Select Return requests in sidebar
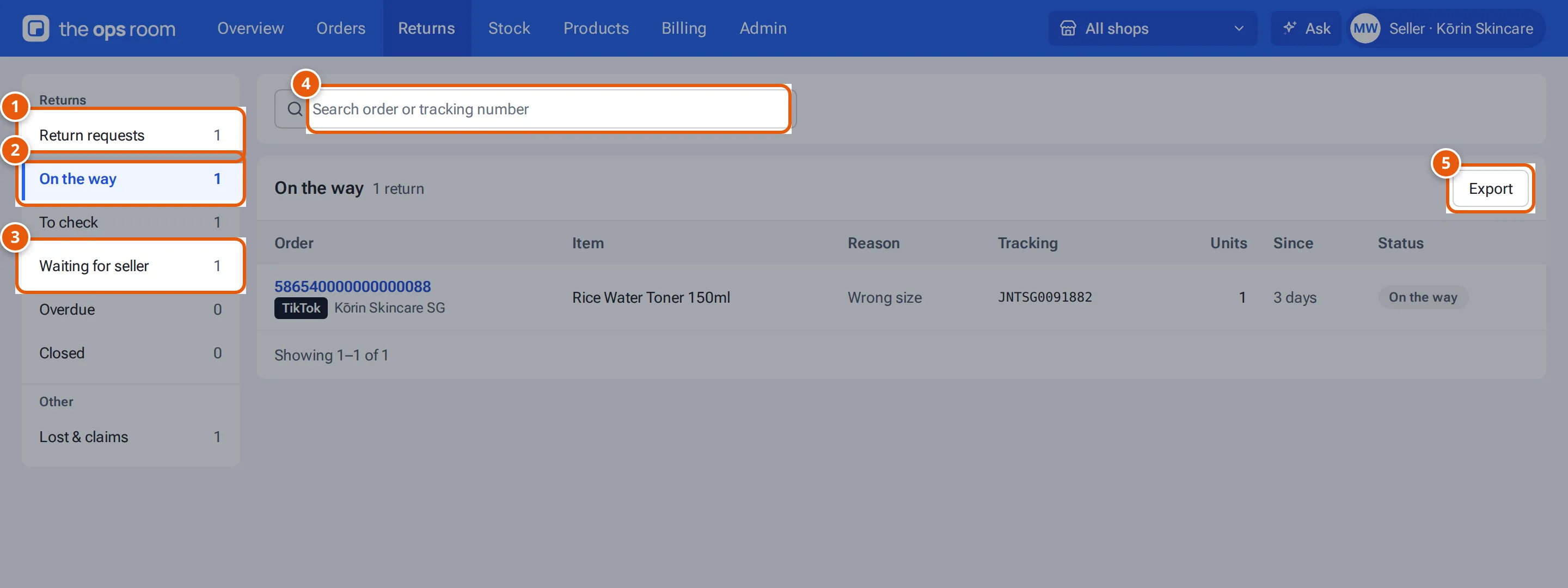1568x588 pixels. pos(130,135)
